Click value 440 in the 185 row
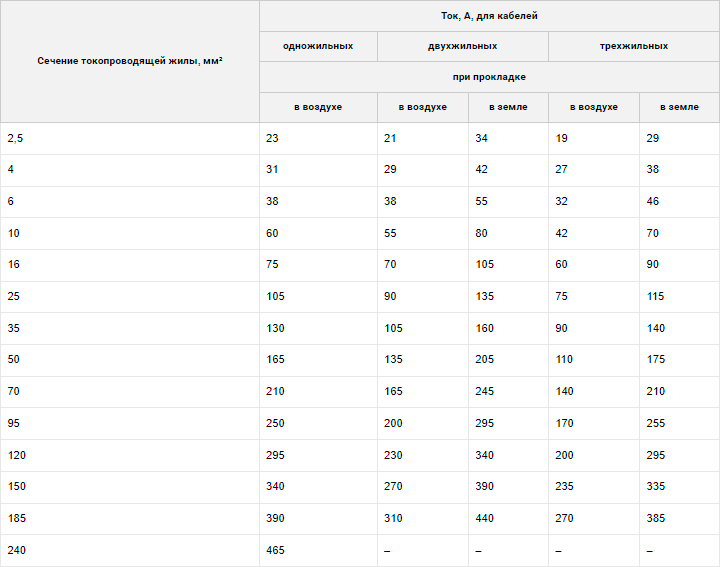 (484, 518)
